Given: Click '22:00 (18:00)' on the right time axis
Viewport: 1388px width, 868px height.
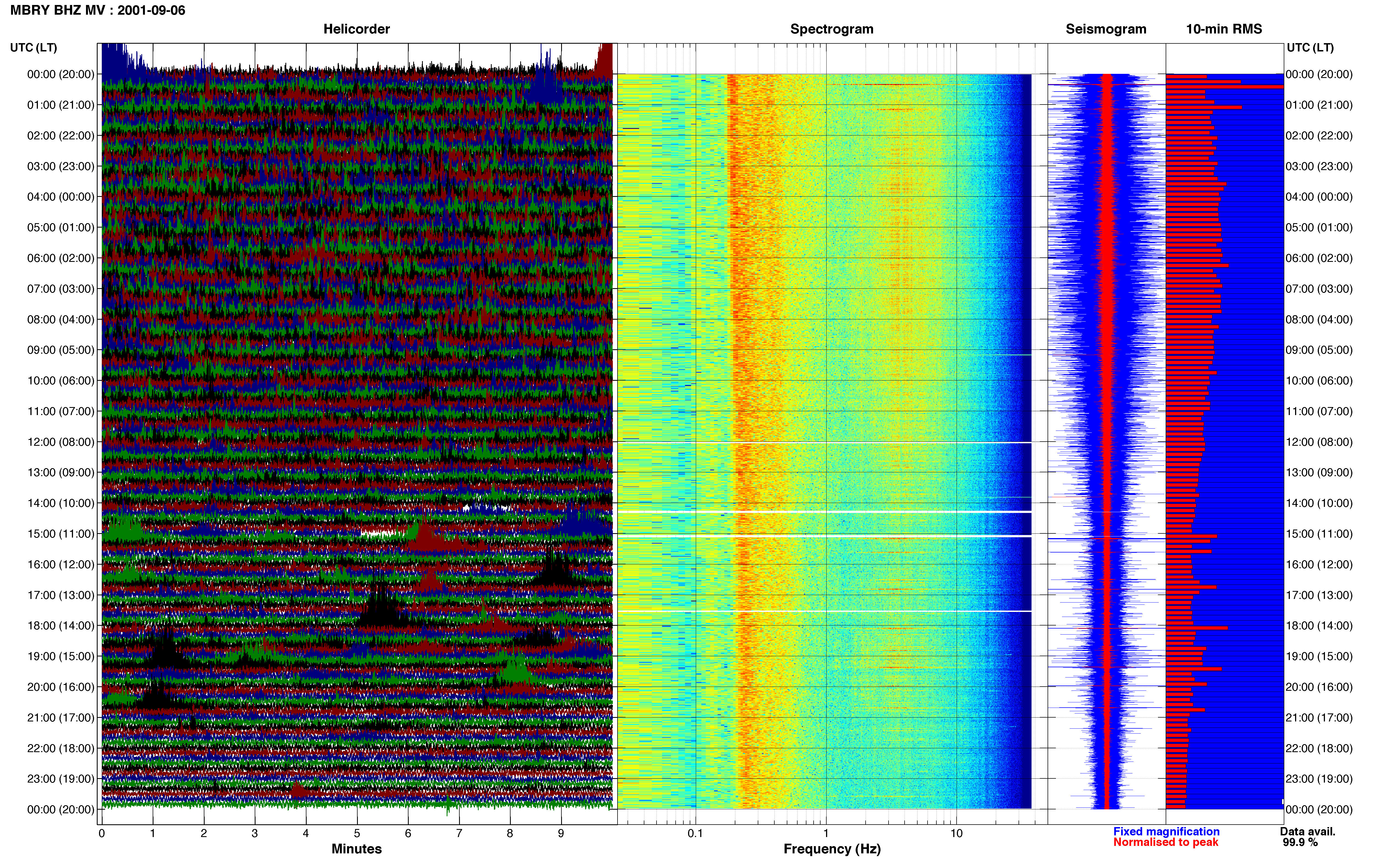Looking at the screenshot, I should click(x=1319, y=748).
